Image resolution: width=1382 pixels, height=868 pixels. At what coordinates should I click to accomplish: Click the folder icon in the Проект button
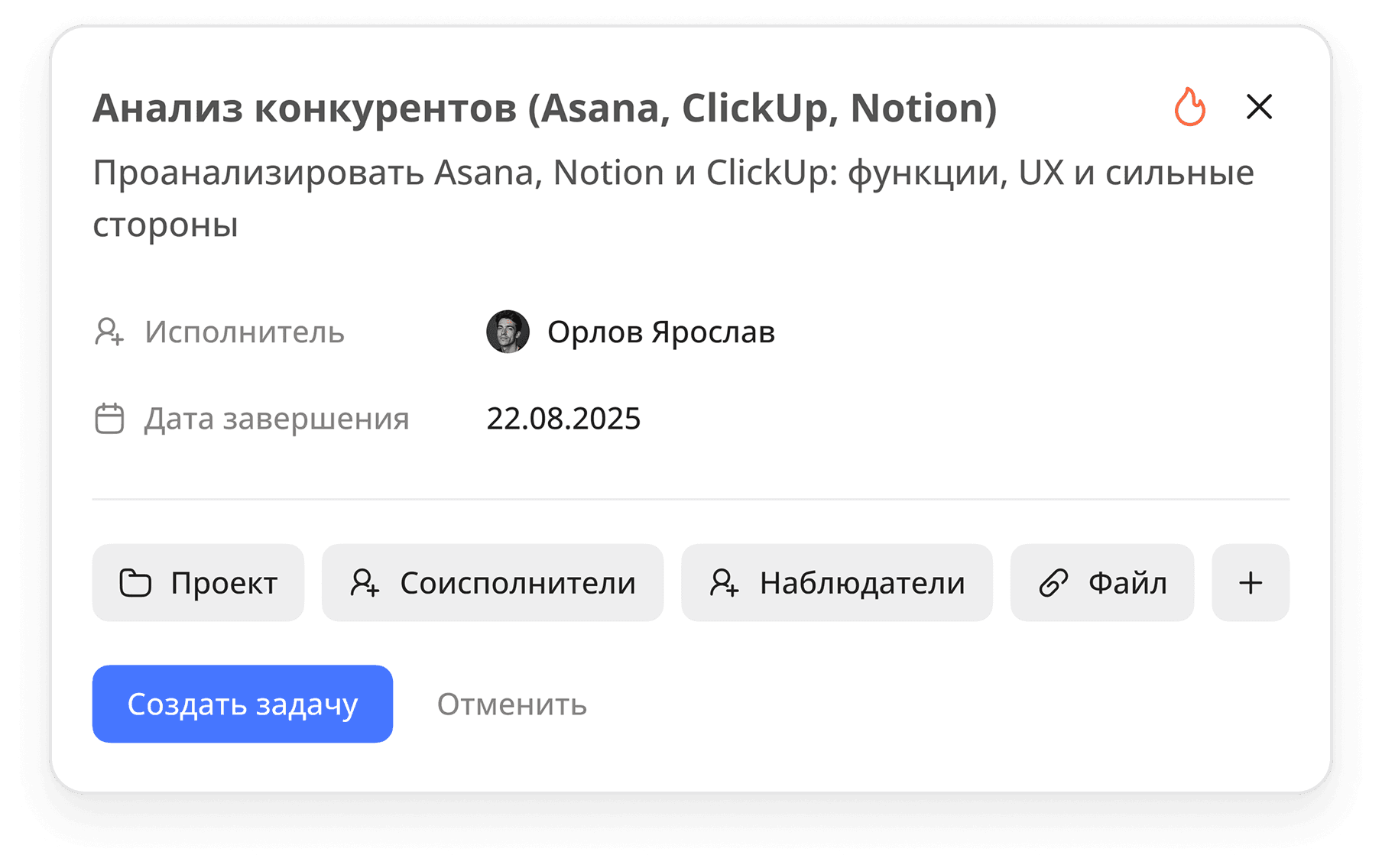135,582
